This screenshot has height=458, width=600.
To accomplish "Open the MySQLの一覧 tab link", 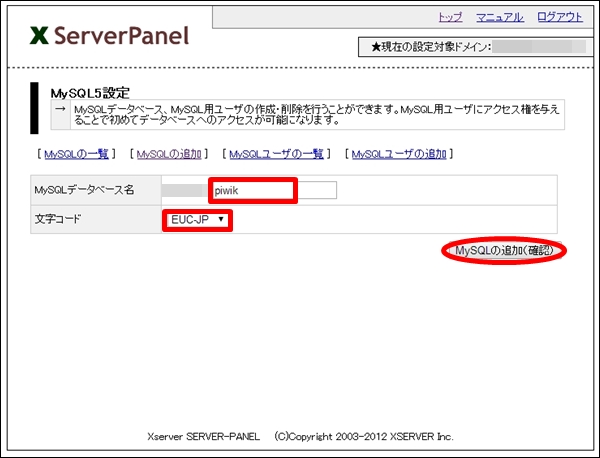I will click(77, 154).
